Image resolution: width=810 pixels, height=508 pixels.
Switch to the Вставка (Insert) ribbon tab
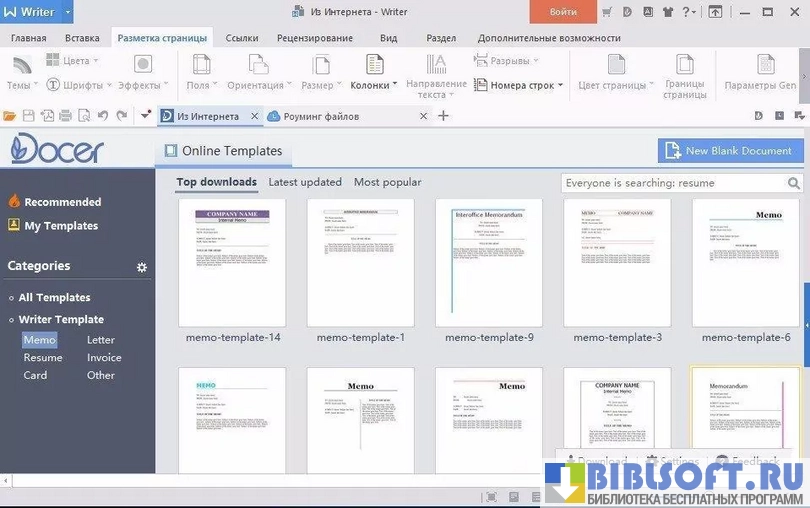pyautogui.click(x=82, y=38)
